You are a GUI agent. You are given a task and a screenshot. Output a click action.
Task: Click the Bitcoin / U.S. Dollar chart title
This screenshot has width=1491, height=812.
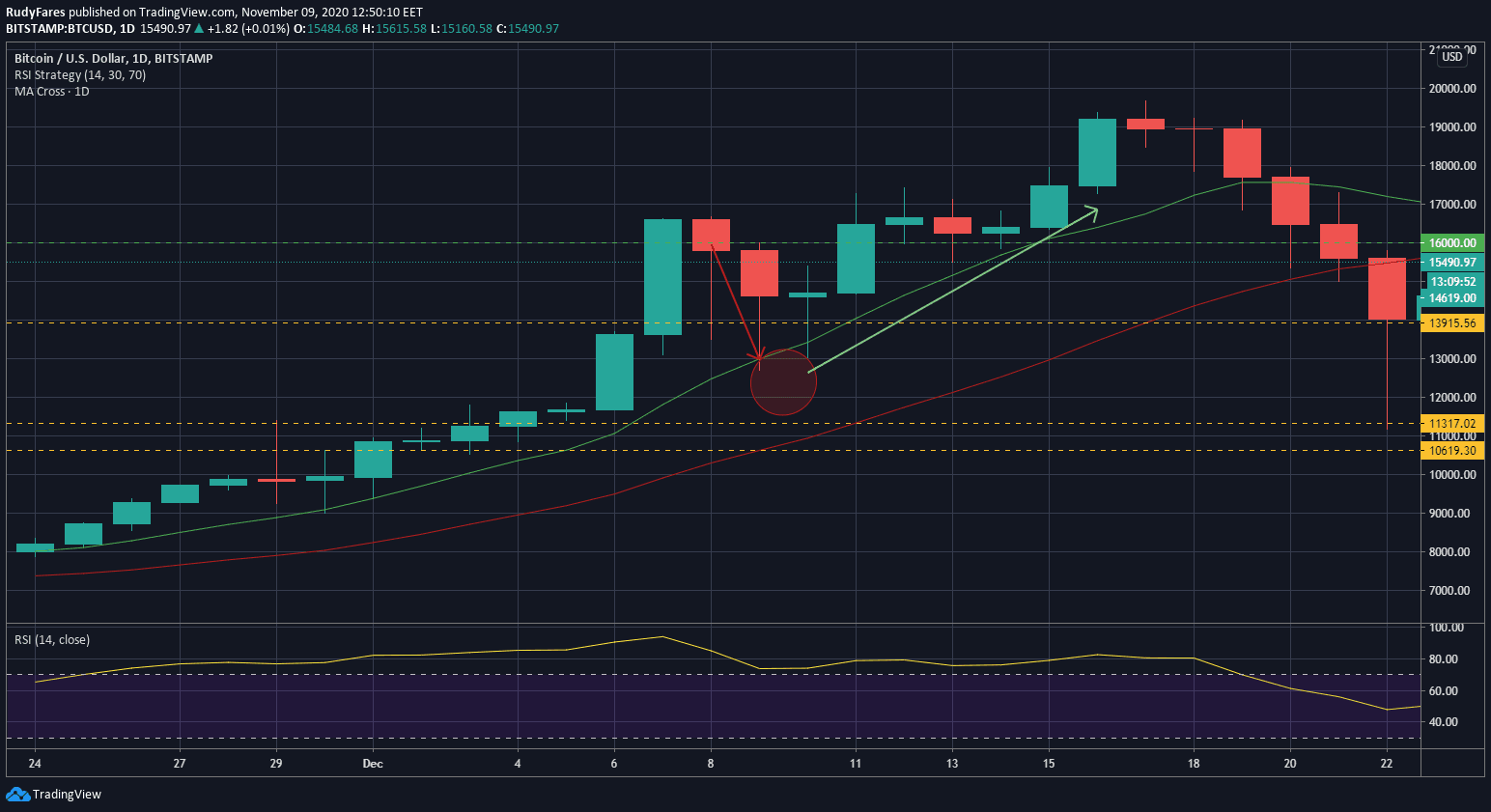113,59
